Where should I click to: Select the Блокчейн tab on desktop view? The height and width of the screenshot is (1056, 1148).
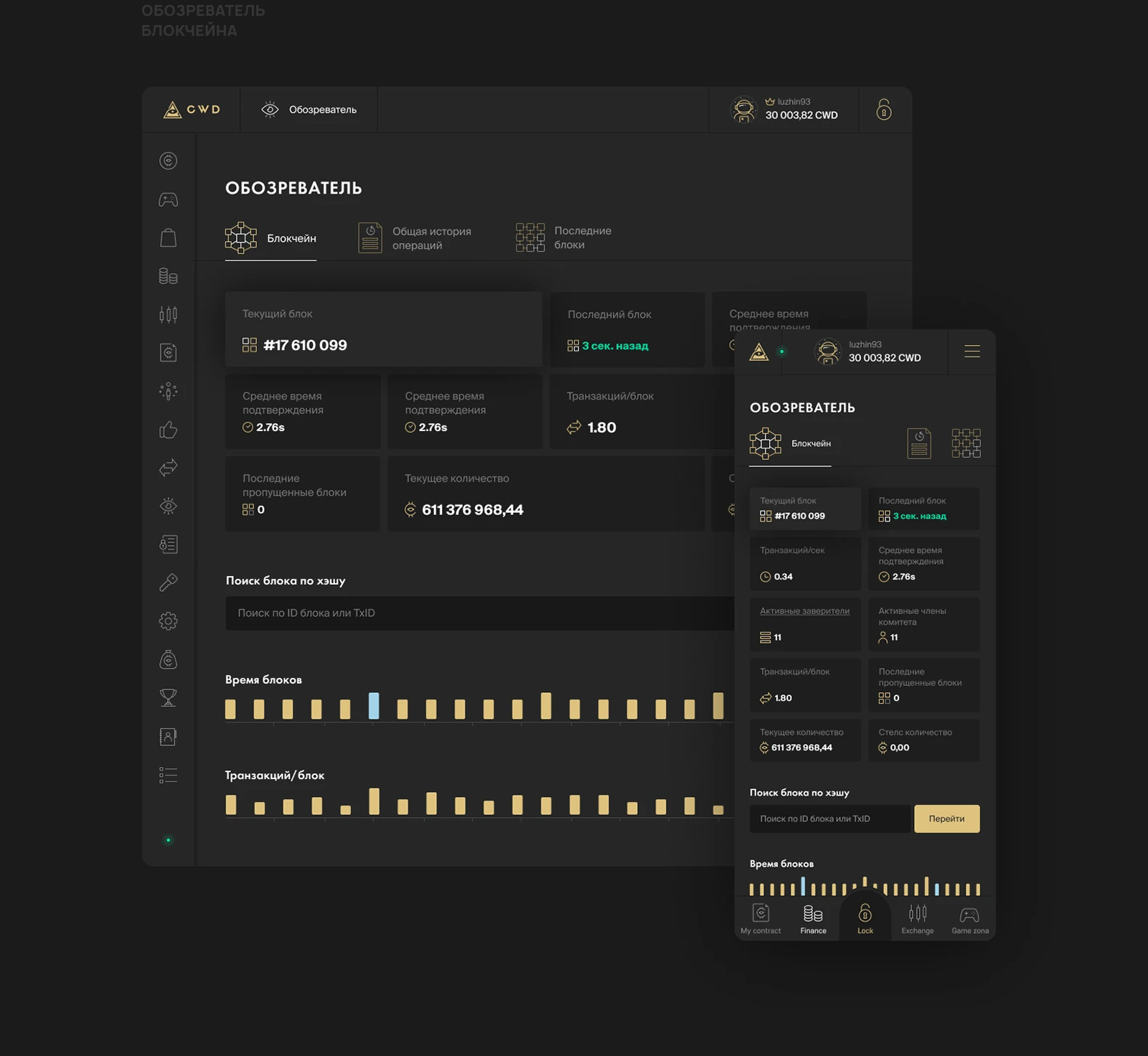tap(271, 238)
